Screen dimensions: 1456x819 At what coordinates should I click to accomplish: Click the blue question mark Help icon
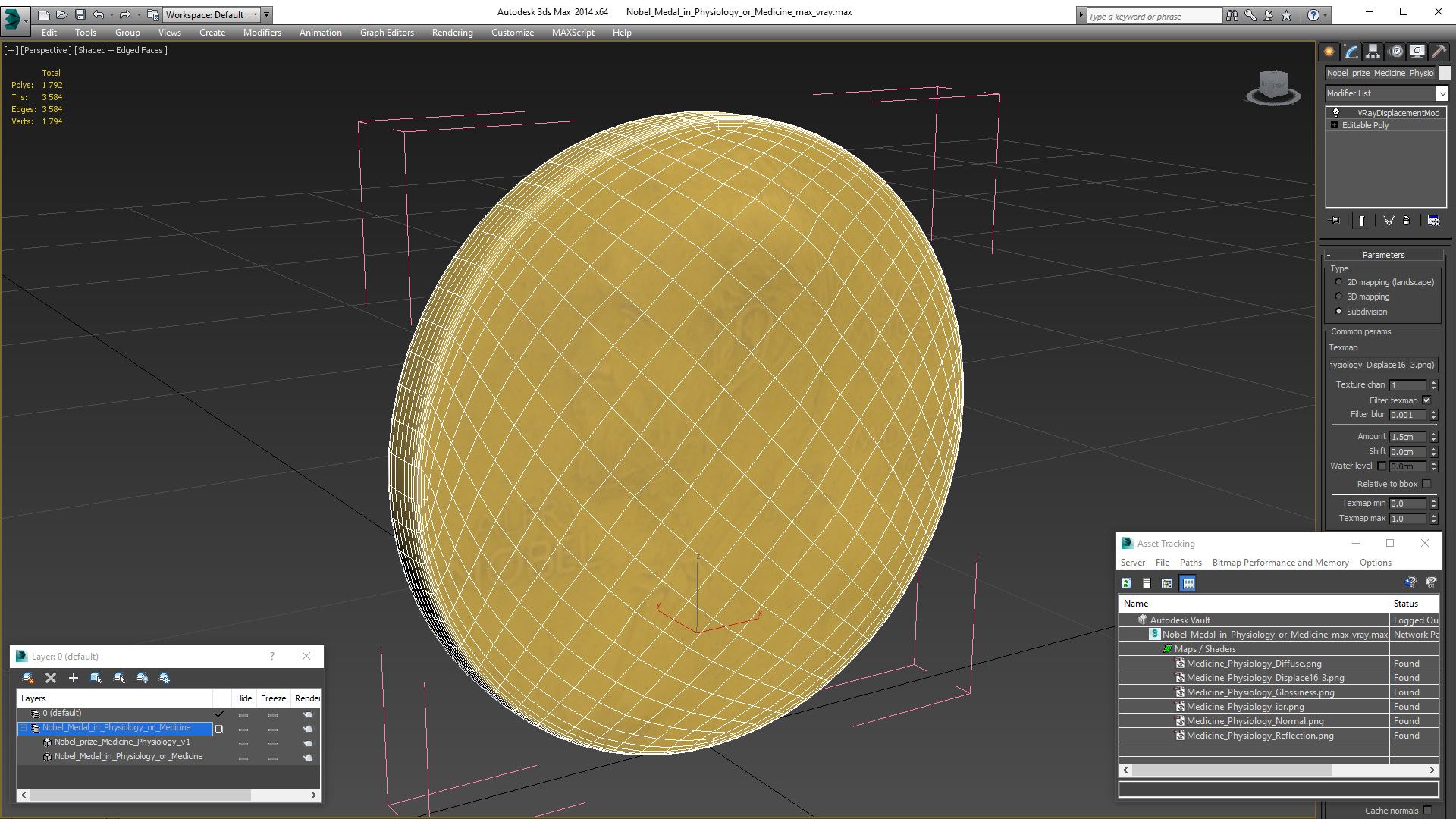[x=1313, y=15]
